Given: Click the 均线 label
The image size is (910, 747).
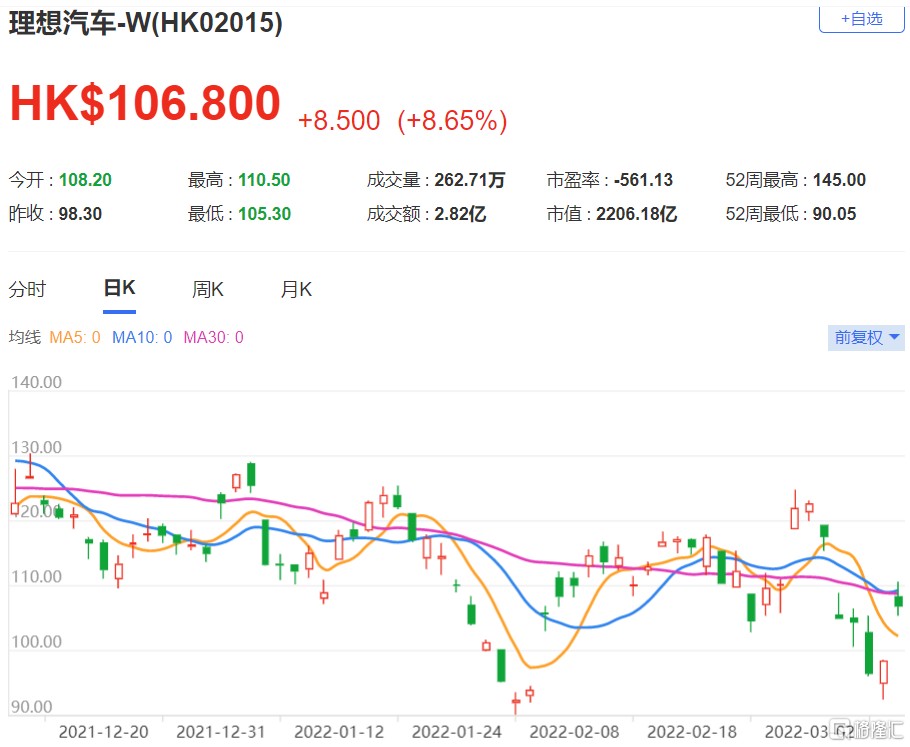Looking at the screenshot, I should point(24,338).
